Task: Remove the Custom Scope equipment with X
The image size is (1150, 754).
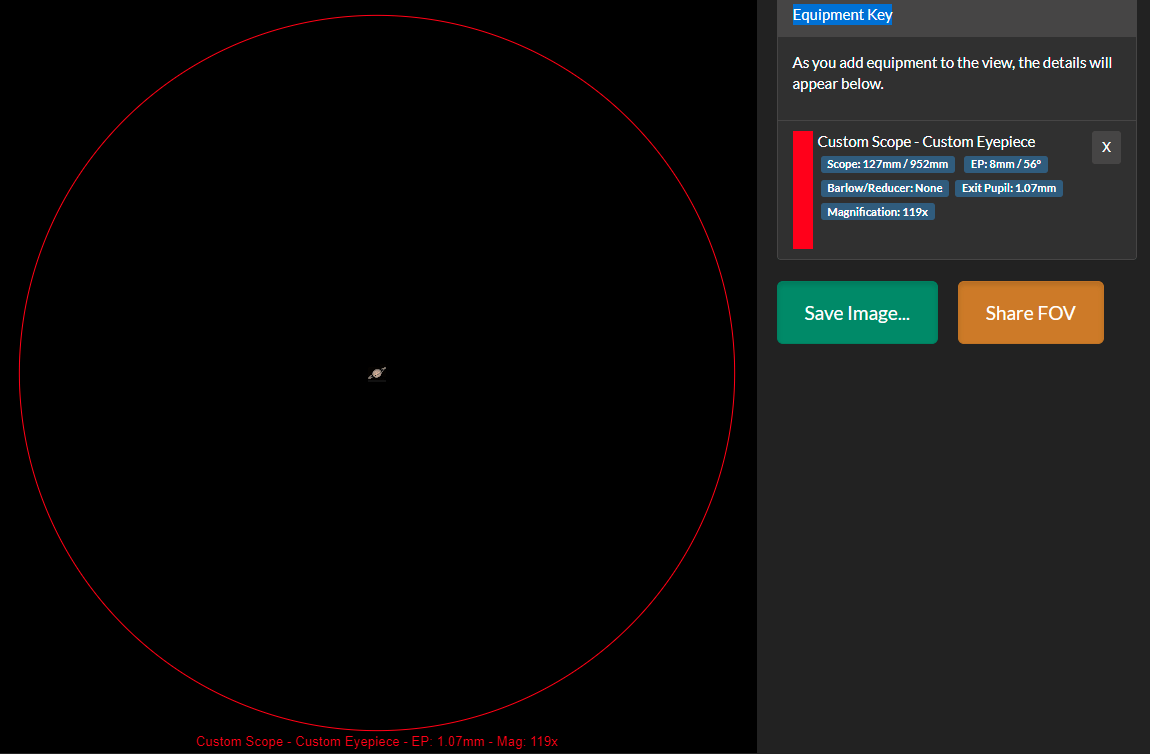Action: point(1106,147)
